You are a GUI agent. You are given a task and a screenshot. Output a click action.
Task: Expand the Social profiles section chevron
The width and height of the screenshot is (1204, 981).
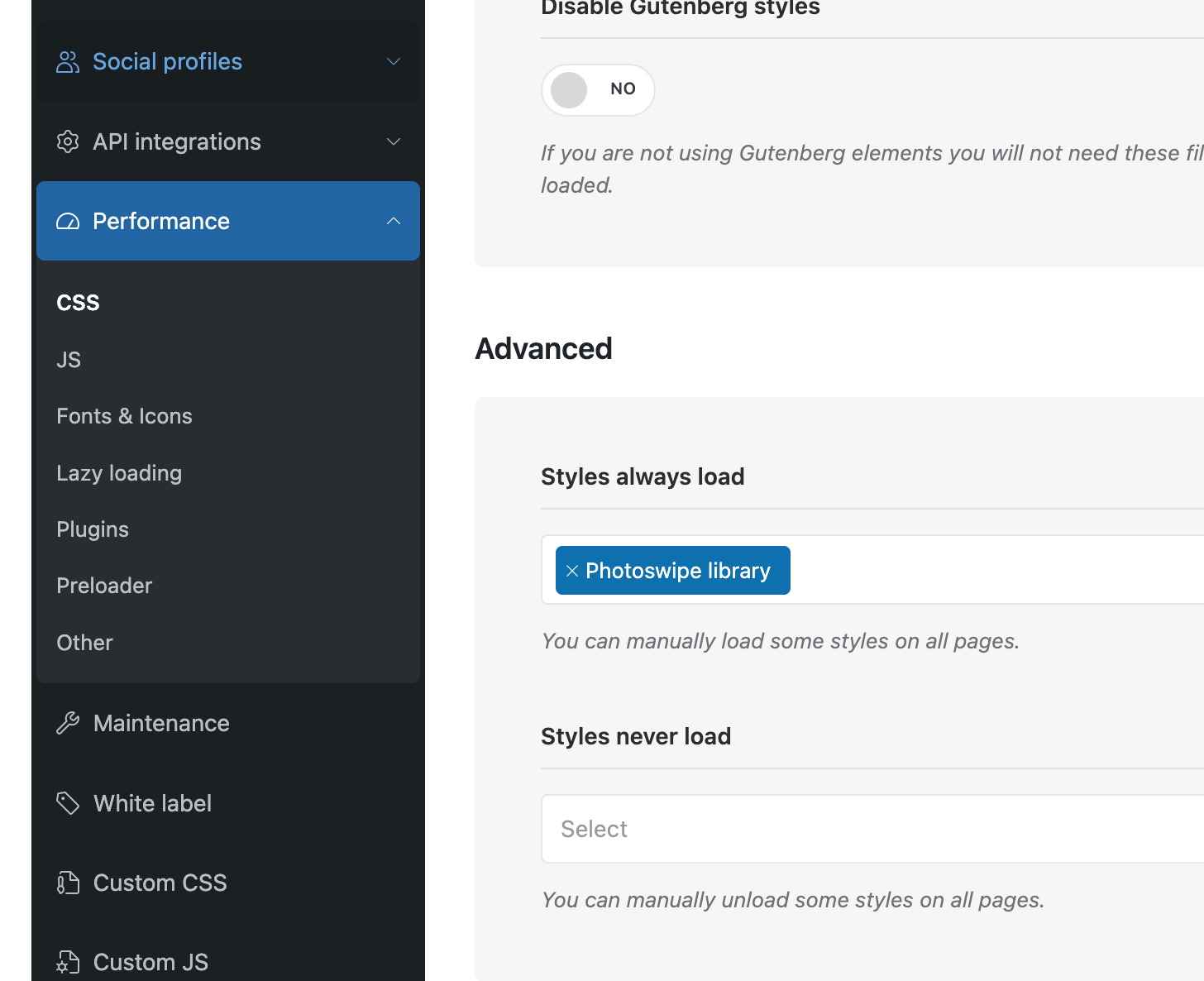tap(394, 62)
